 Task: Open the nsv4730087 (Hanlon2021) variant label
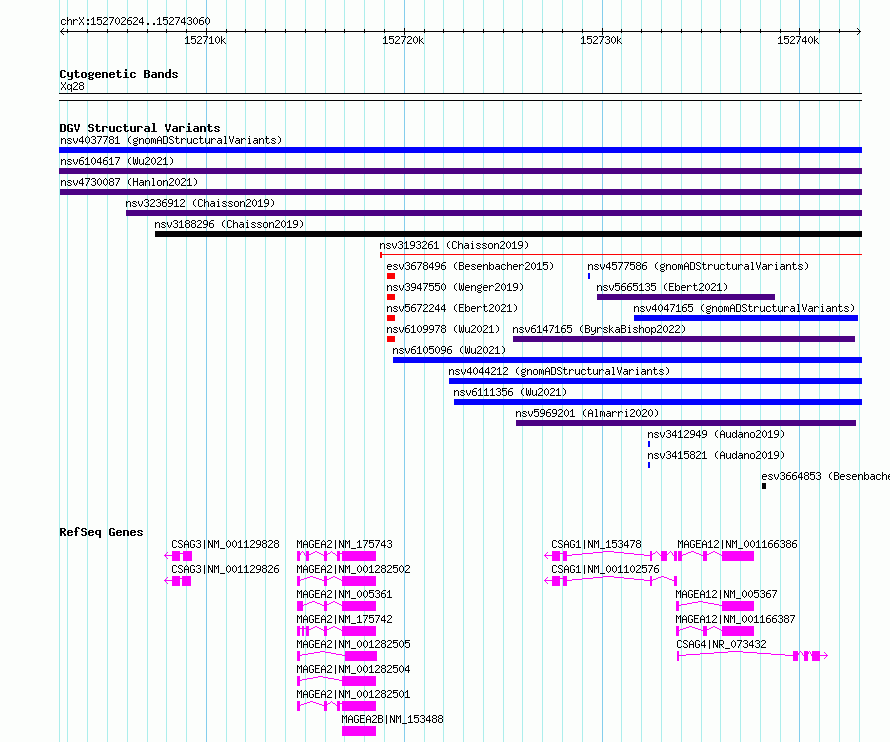coord(129,182)
